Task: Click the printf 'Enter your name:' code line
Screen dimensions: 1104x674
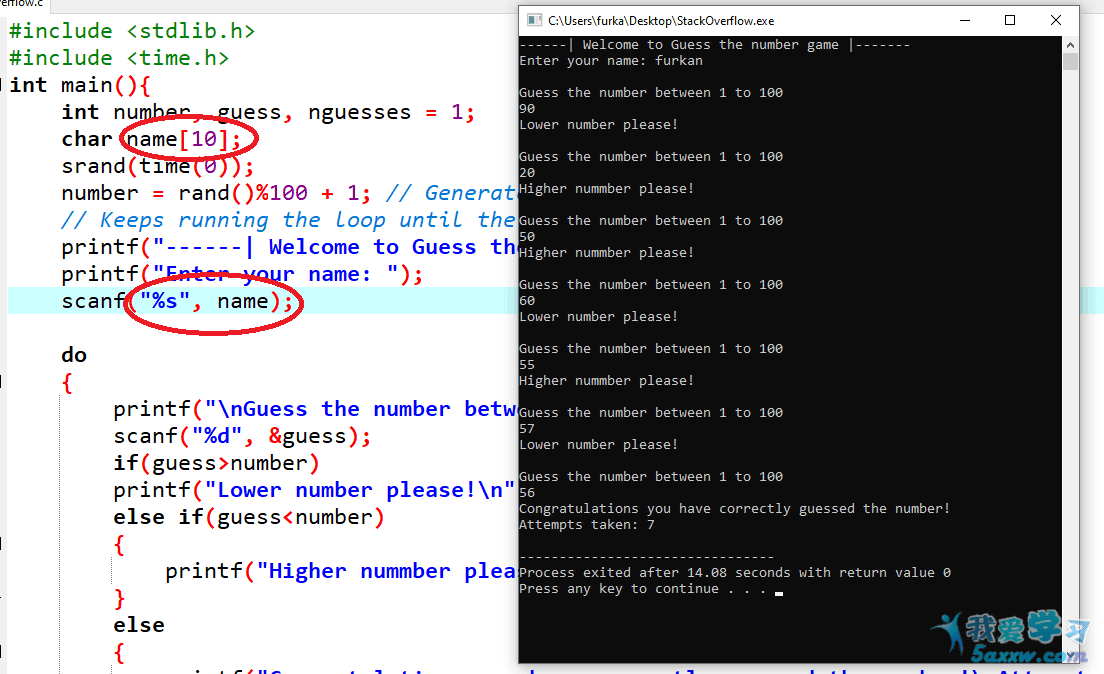Action: coord(242,274)
